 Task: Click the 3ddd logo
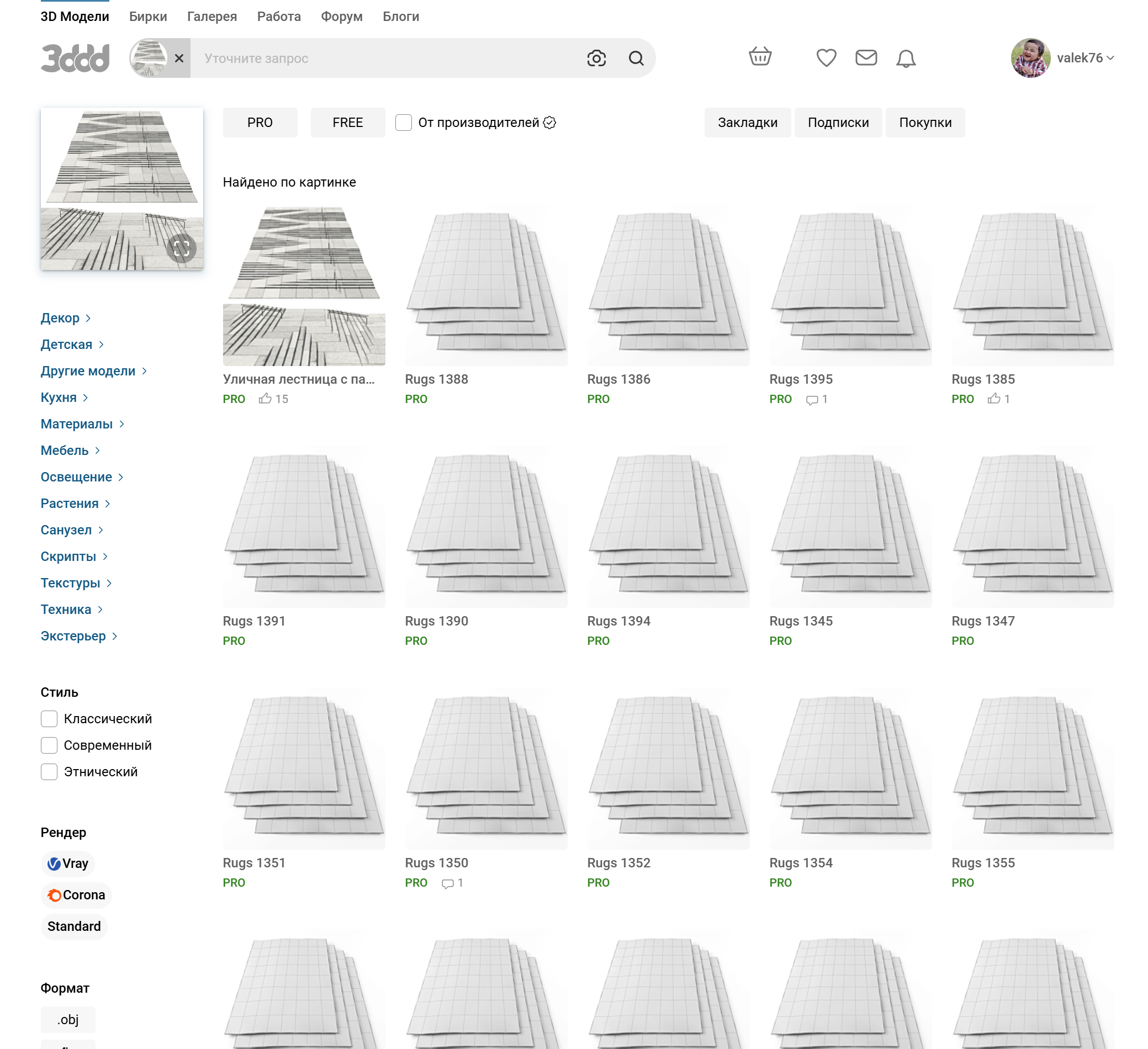pos(75,58)
